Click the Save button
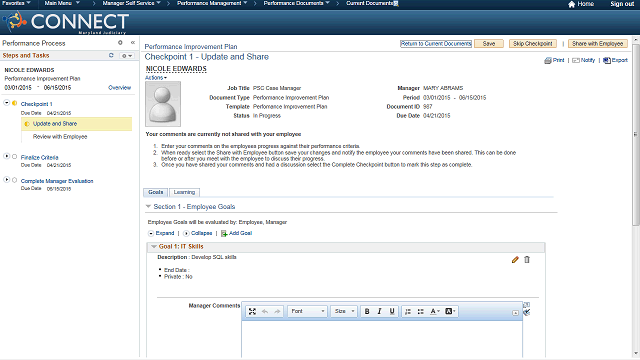 coord(489,44)
